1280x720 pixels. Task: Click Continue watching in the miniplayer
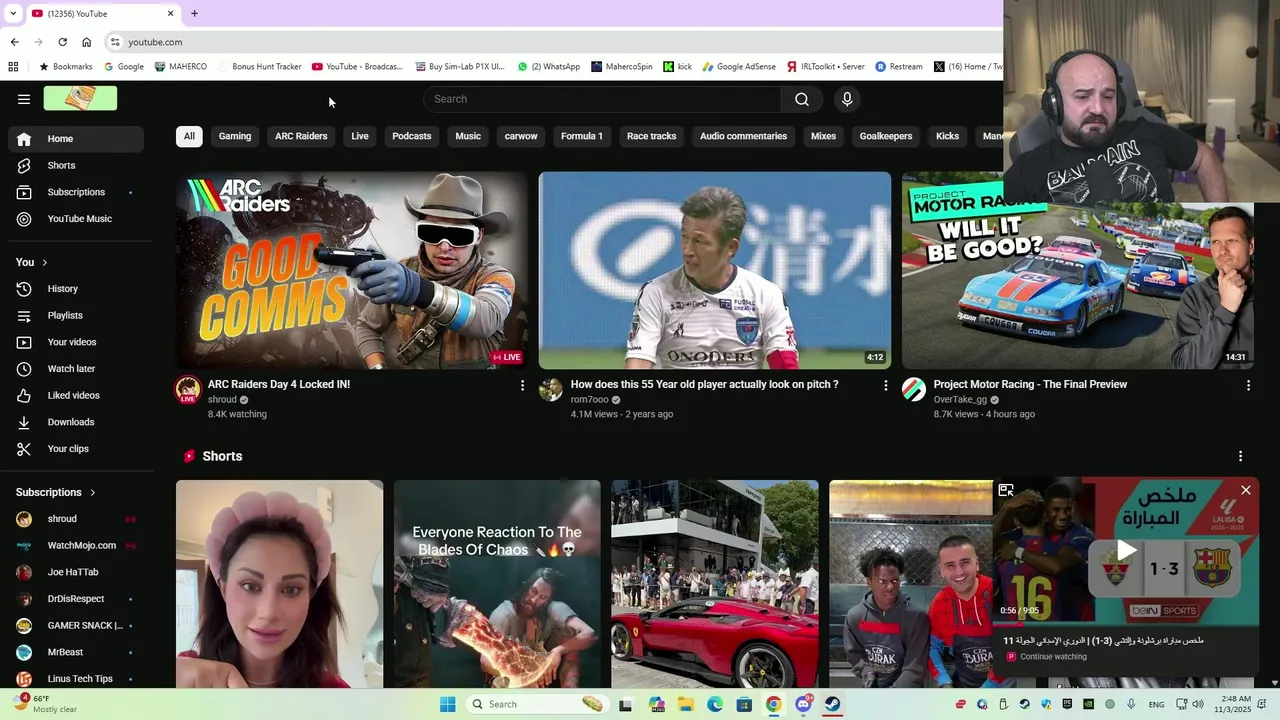[x=1053, y=657]
